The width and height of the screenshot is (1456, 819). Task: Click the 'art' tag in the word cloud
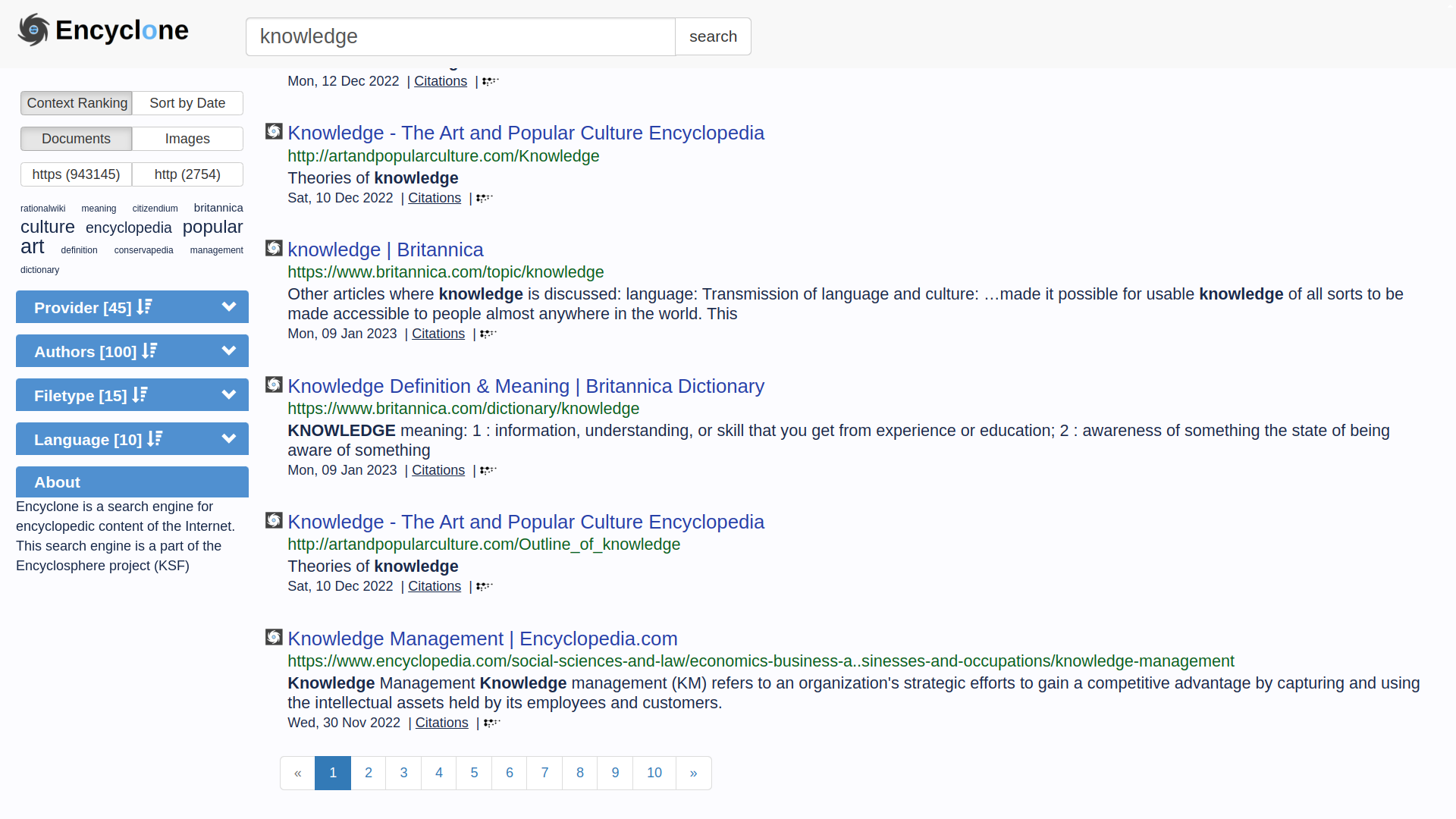(33, 246)
